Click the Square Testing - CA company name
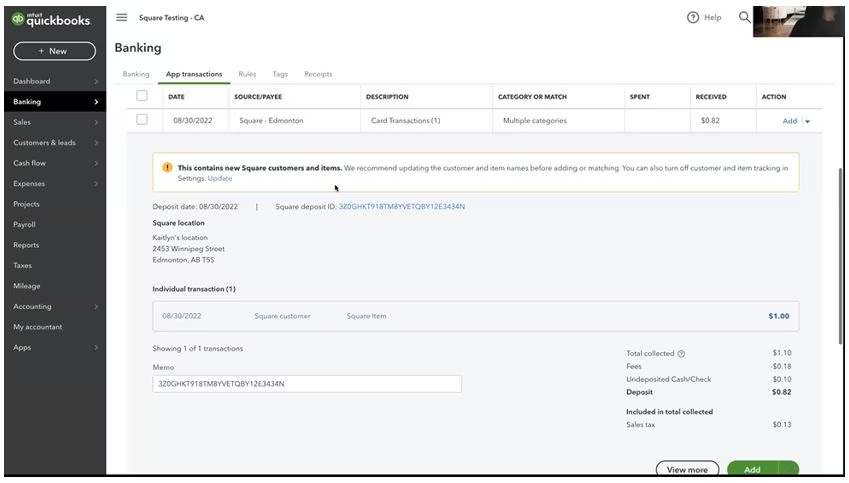 [x=172, y=18]
